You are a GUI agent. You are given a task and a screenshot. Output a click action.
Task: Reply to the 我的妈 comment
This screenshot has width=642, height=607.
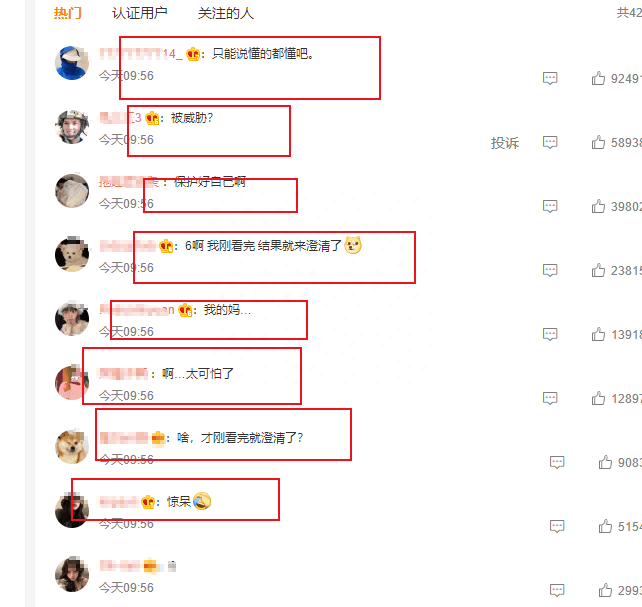(x=550, y=334)
